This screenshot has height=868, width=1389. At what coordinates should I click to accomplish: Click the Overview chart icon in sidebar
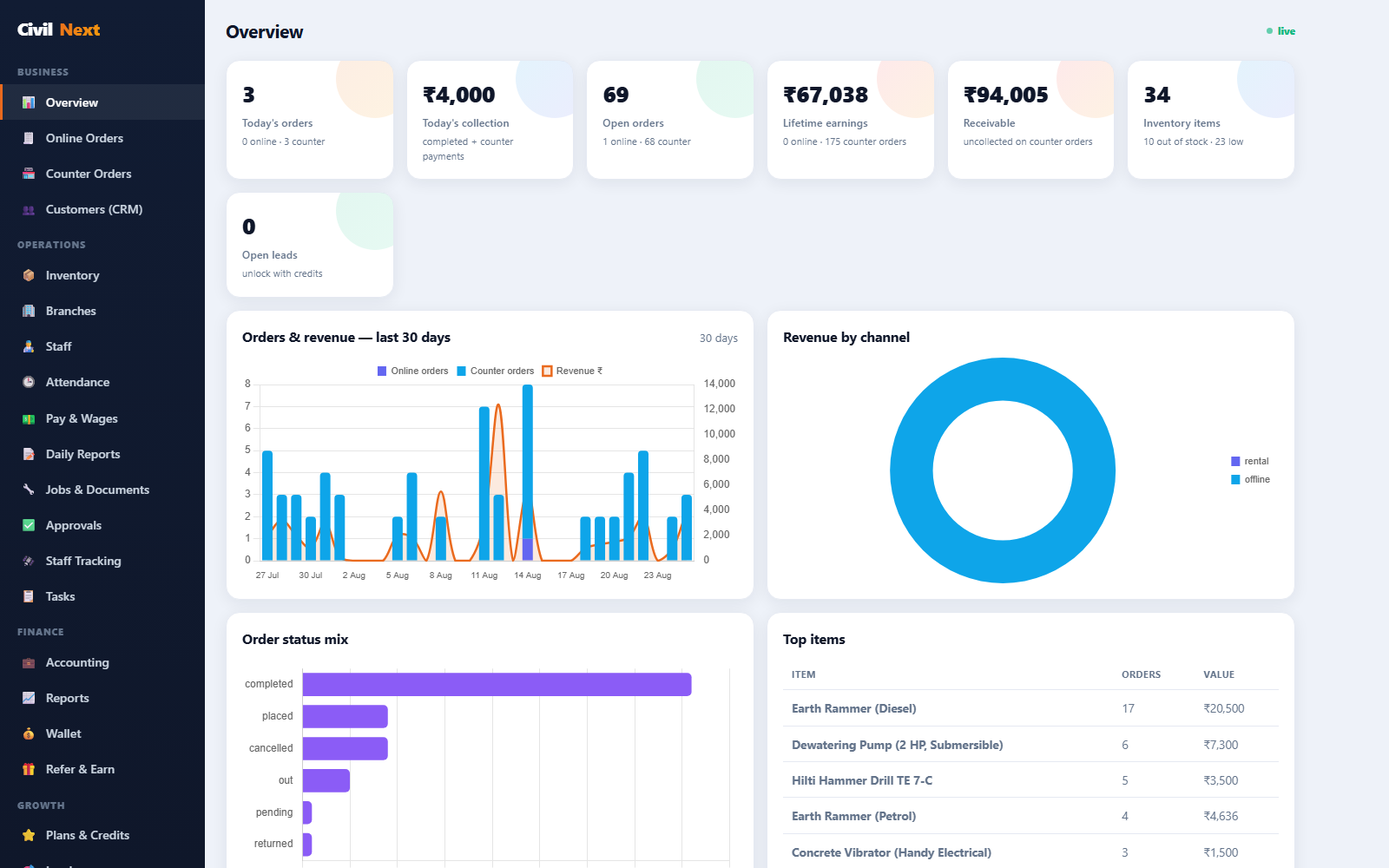pos(29,102)
